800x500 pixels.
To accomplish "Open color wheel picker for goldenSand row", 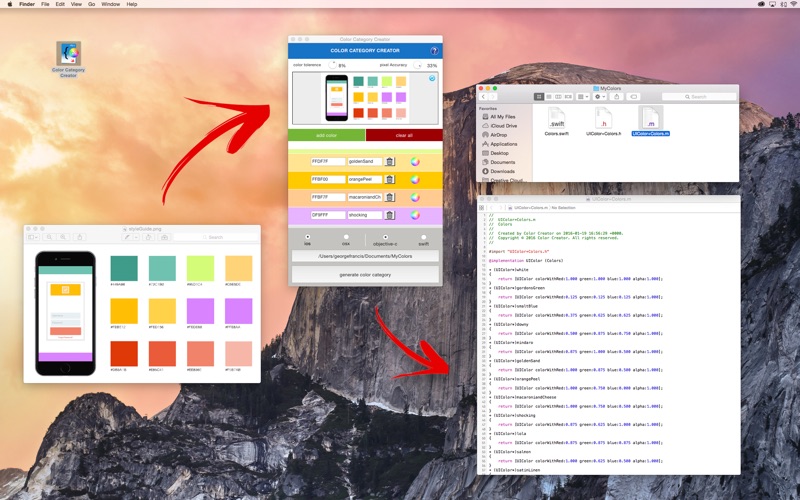I will 415,162.
